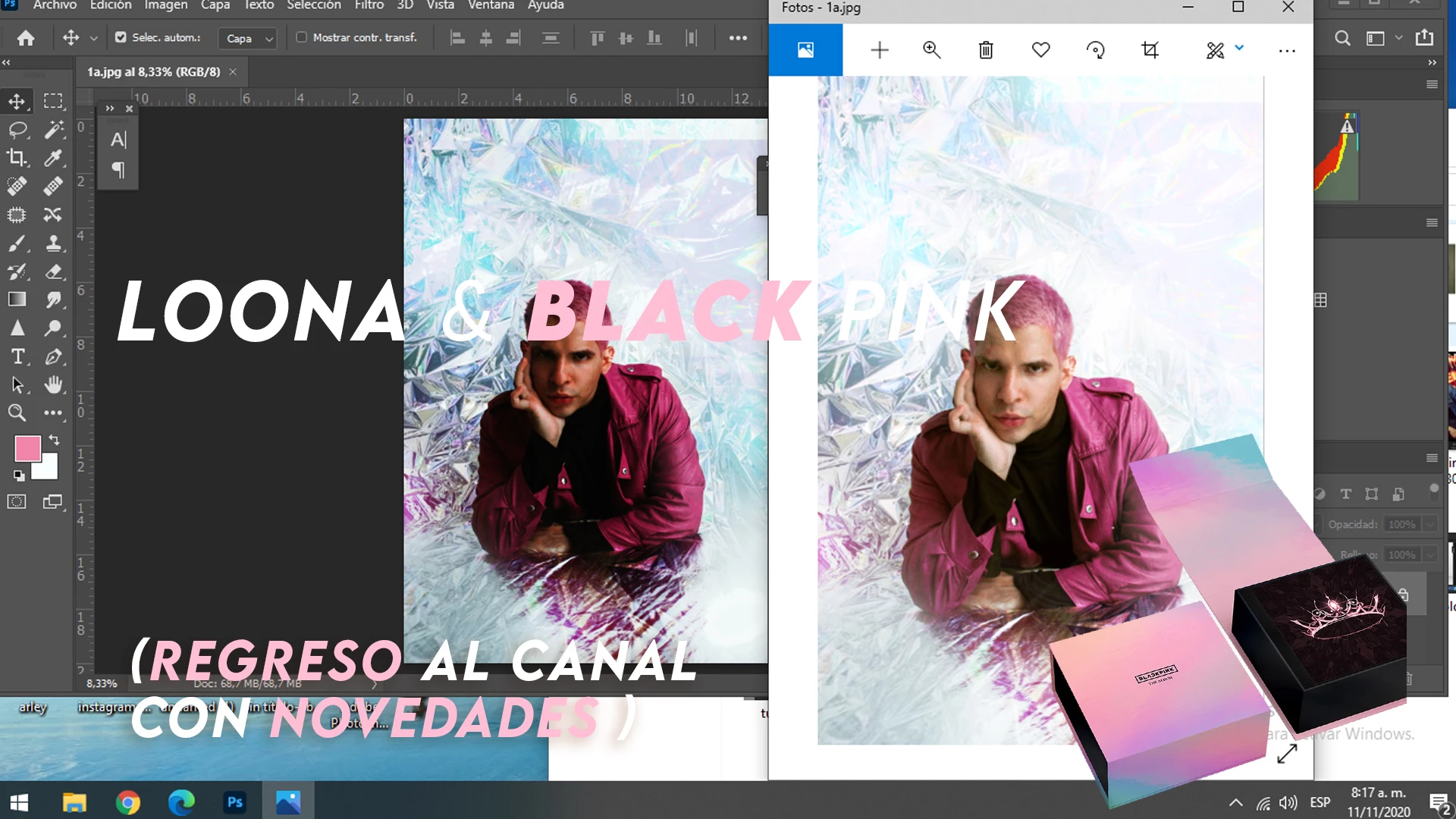
Task: Select the Magic Wand tool
Action: click(x=53, y=130)
